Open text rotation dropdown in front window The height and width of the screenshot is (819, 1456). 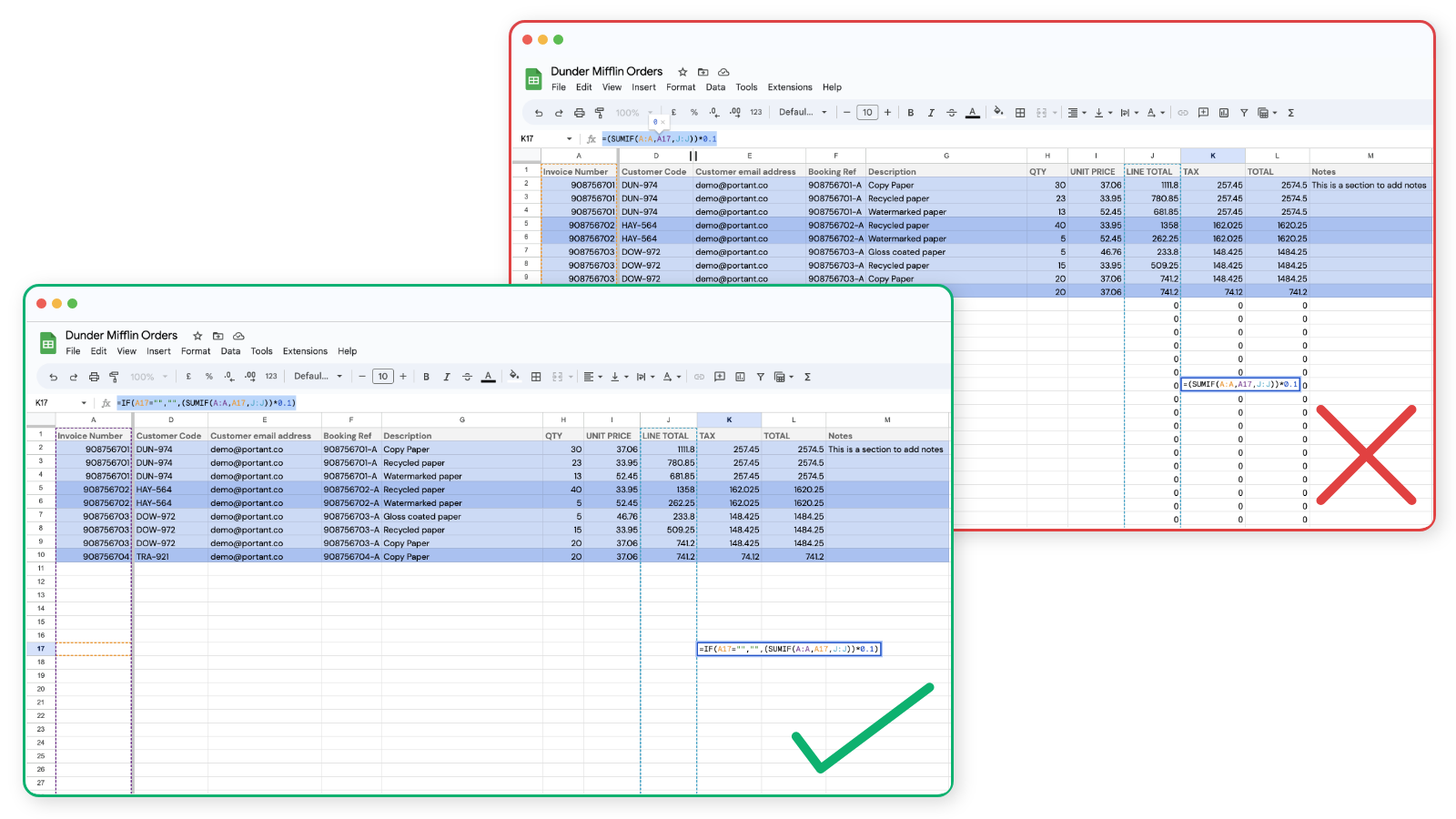pyautogui.click(x=672, y=377)
